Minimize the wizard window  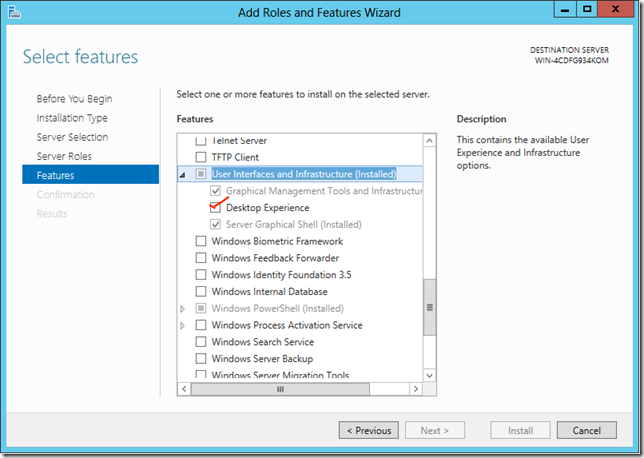click(x=565, y=10)
